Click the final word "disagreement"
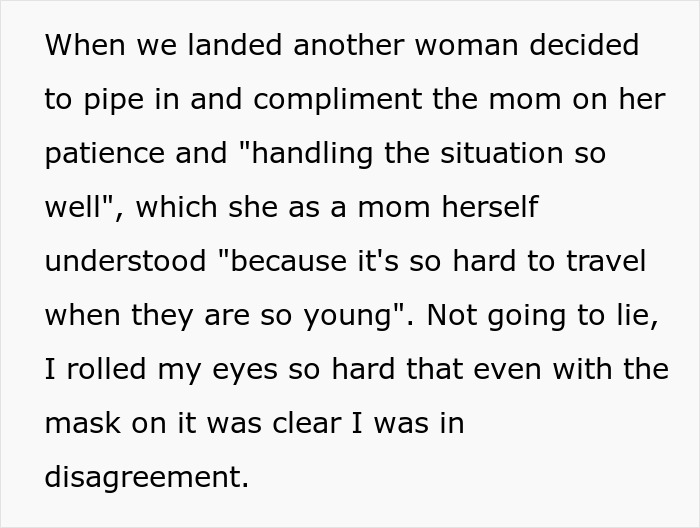The image size is (700, 528). [x=146, y=478]
